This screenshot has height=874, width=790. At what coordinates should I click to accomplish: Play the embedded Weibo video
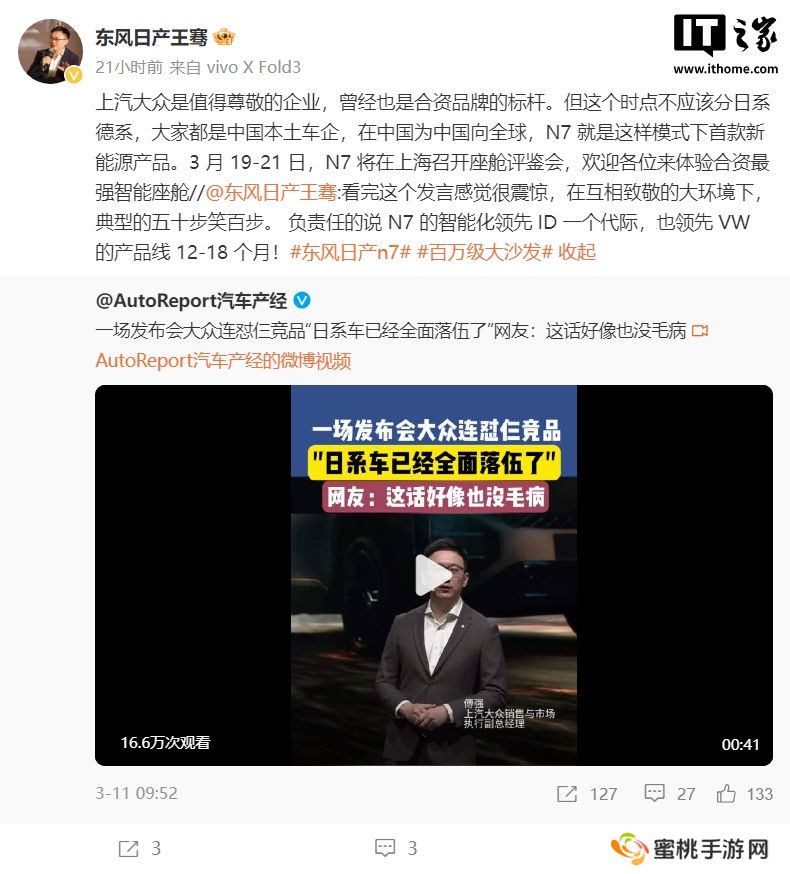pos(434,575)
